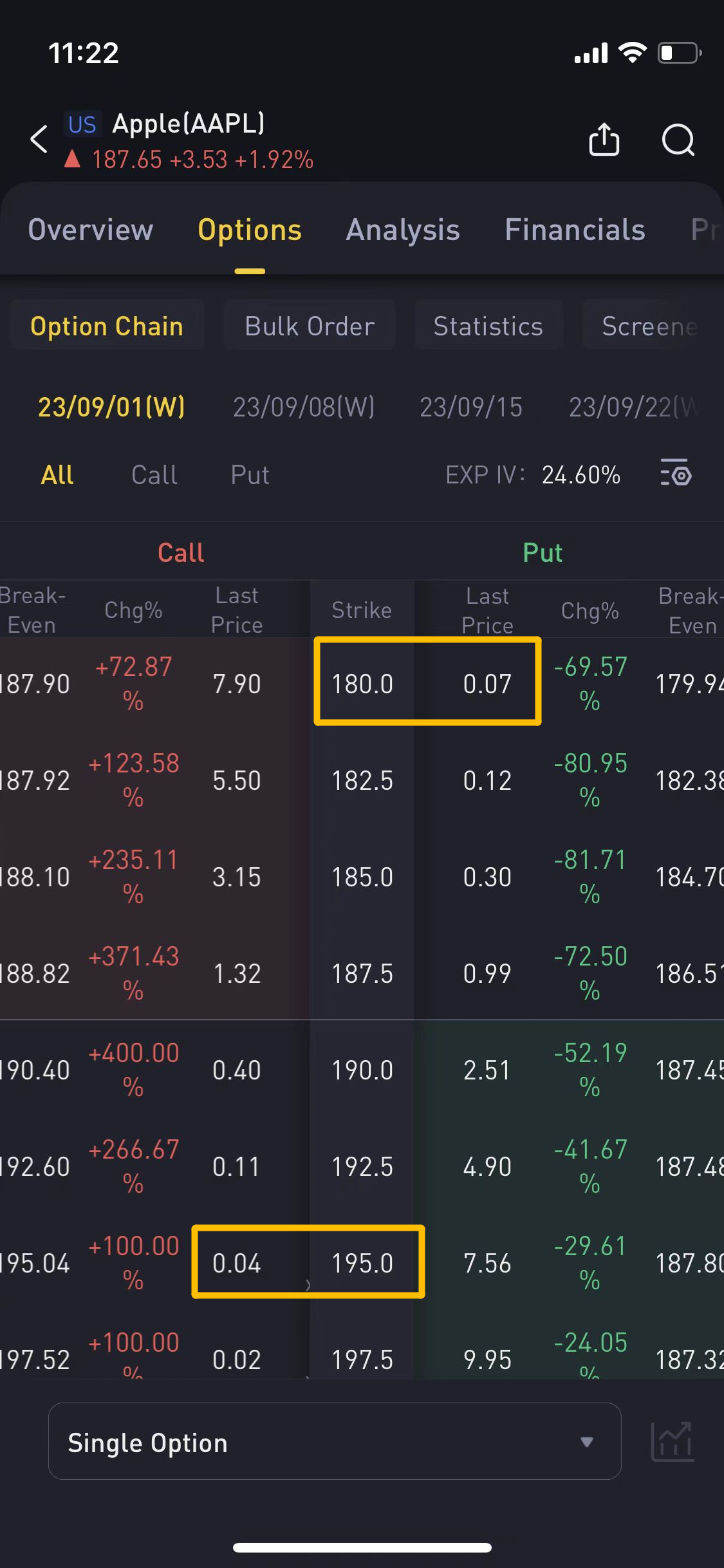Tap the share icon
Viewport: 724px width, 1568px height.
tap(604, 140)
